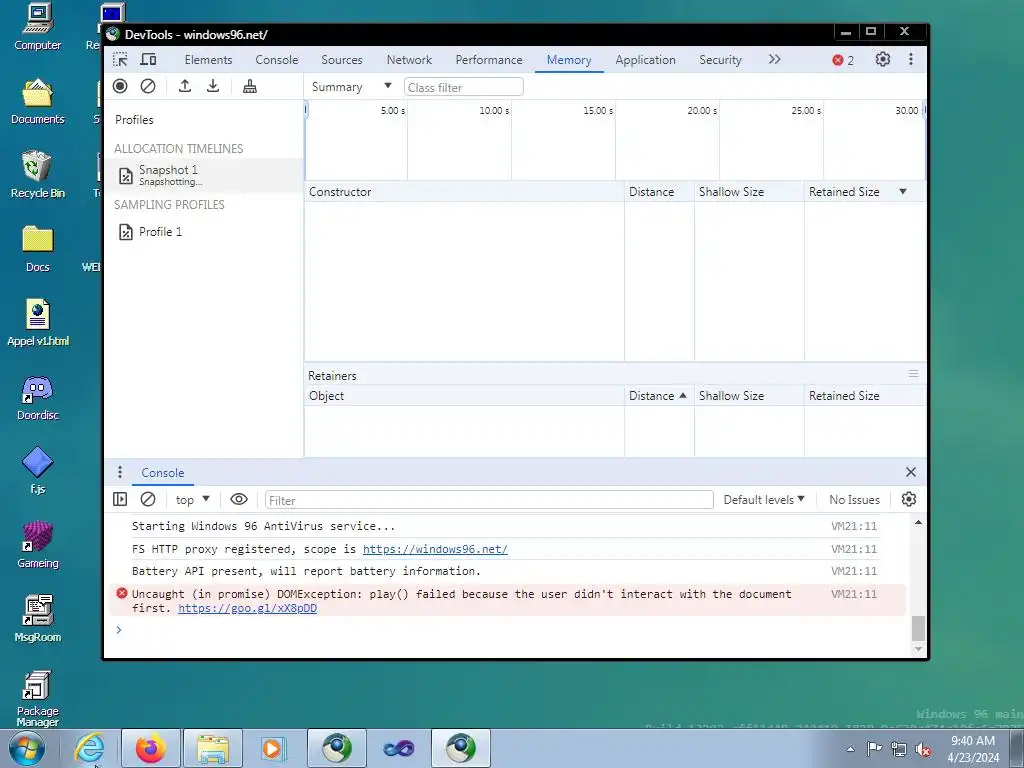Switch to the Console tab in top bar
The height and width of the screenshot is (768, 1024).
(x=277, y=59)
